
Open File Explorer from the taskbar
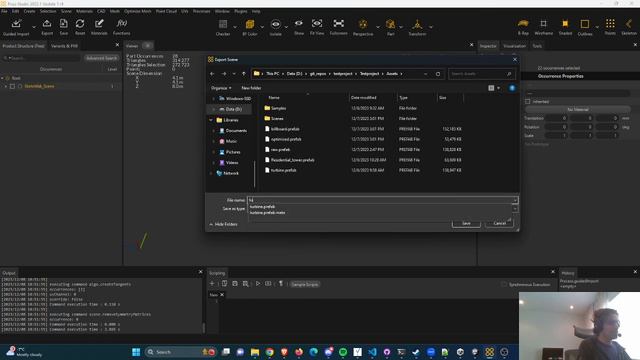click(255, 352)
